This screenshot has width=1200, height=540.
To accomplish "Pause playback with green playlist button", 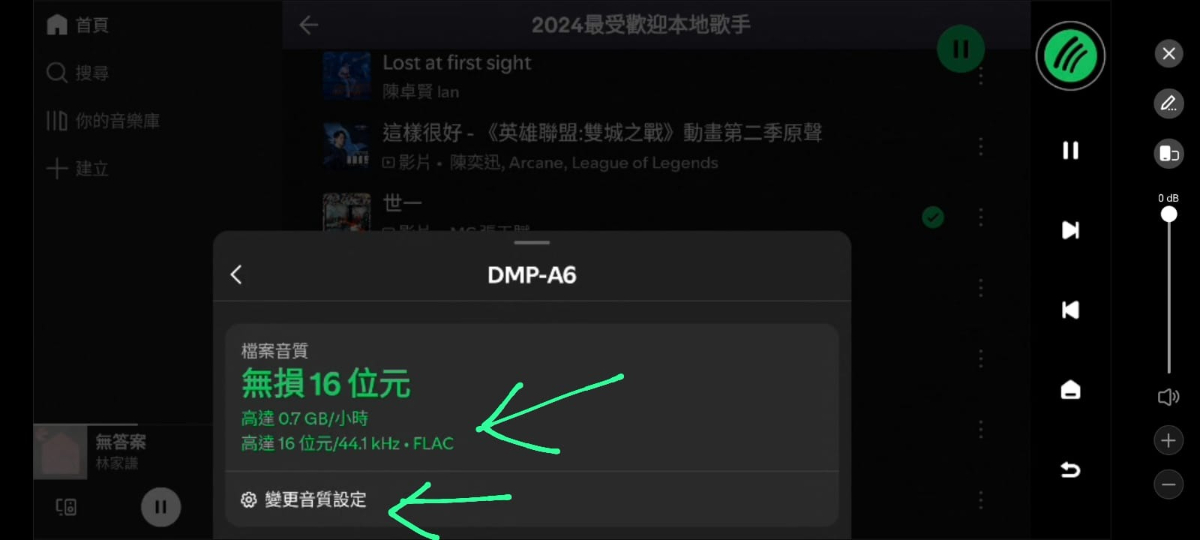I will click(960, 49).
